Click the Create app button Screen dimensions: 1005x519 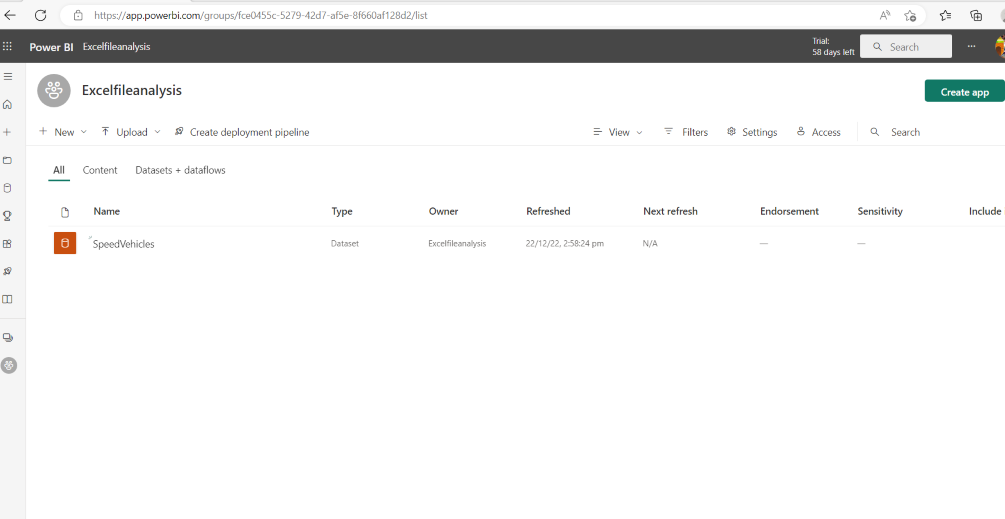(x=964, y=92)
